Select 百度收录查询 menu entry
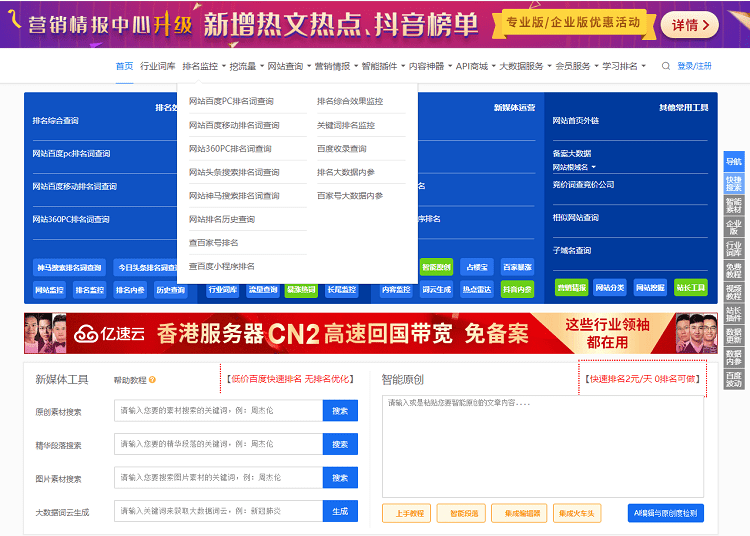The height and width of the screenshot is (536, 750). click(x=342, y=149)
